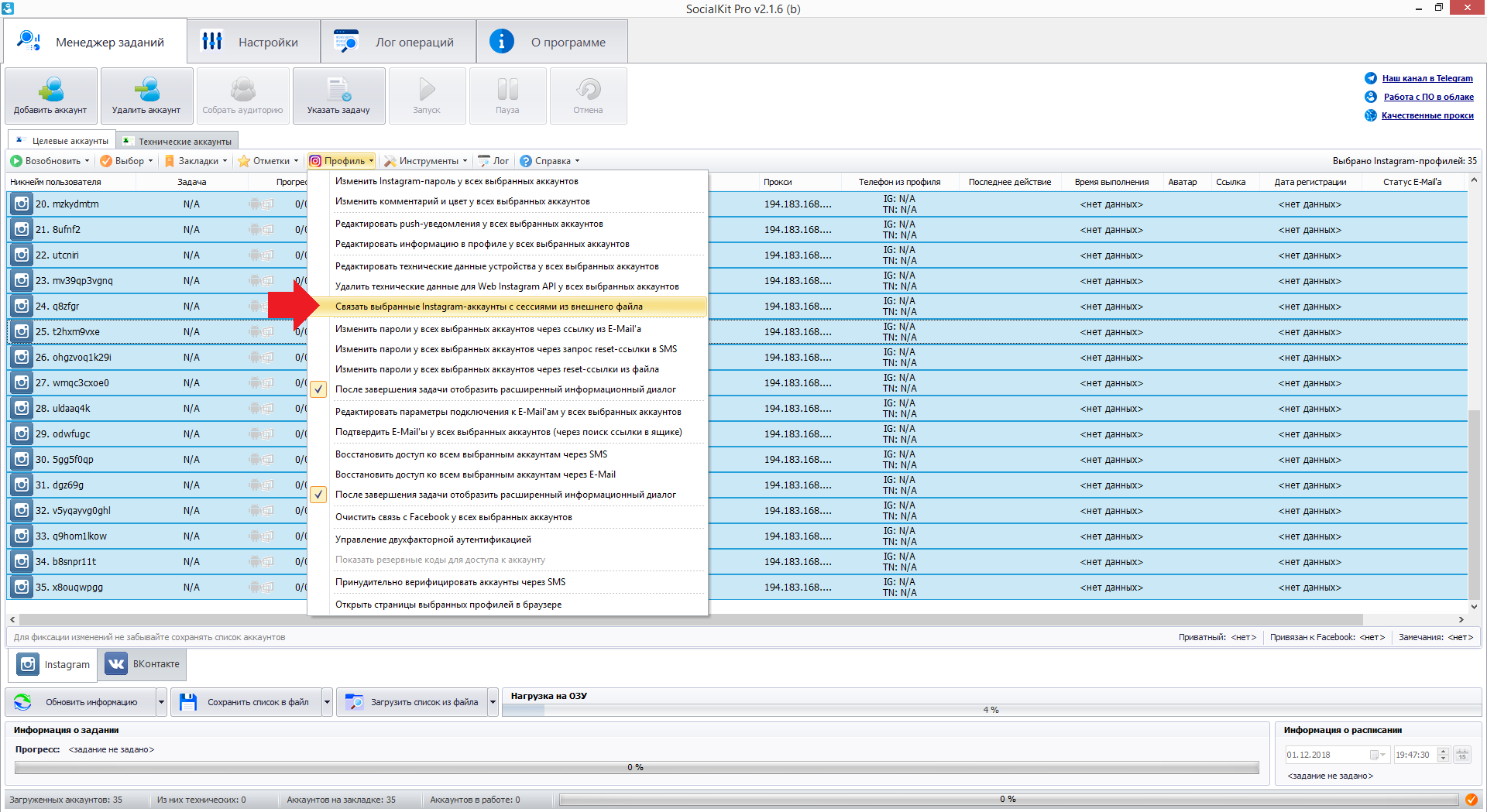Click Instagram icon of row 28. uldaaq4k
The height and width of the screenshot is (812, 1487).
coord(22,409)
